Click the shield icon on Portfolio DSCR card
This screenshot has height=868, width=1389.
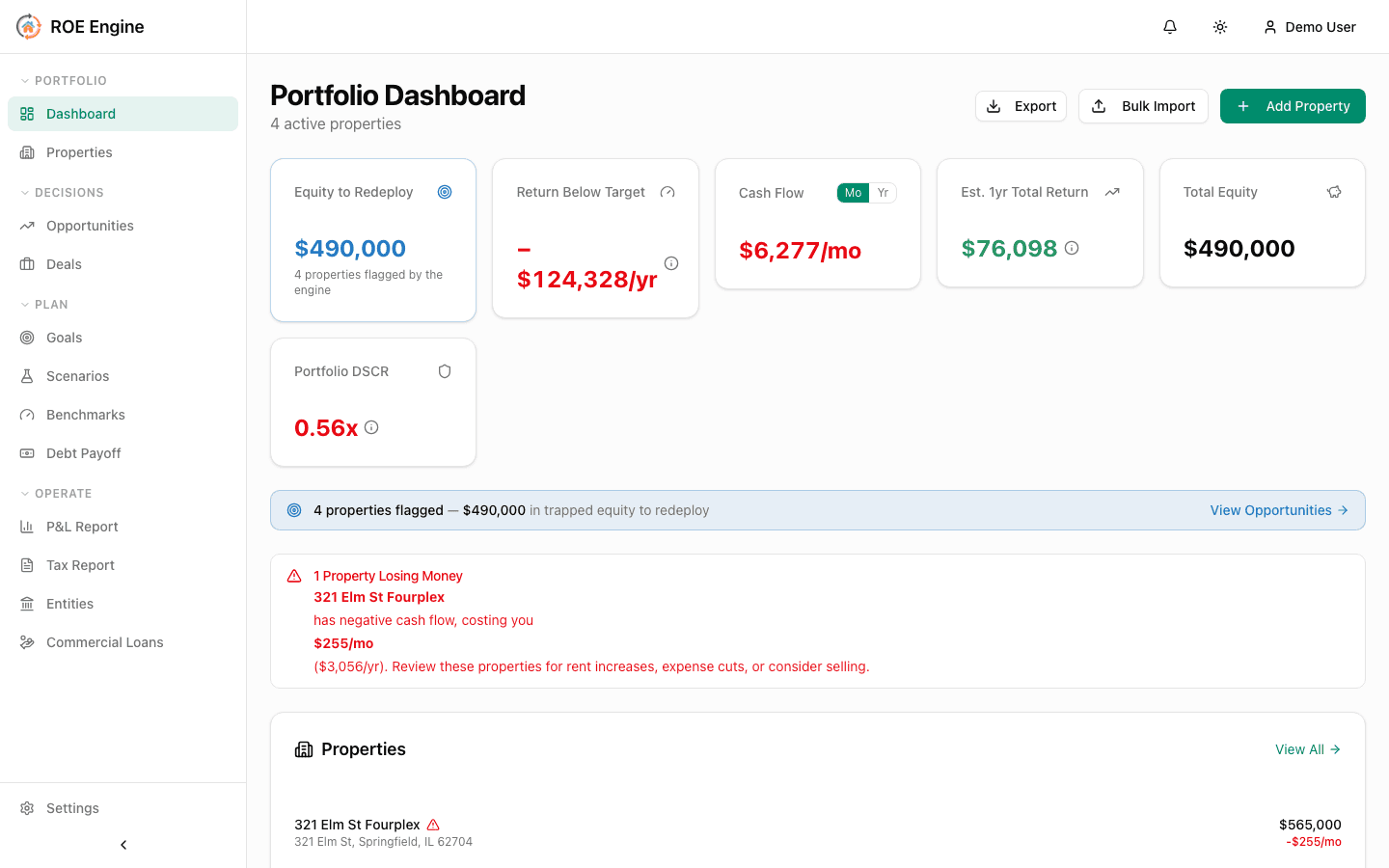(x=445, y=371)
